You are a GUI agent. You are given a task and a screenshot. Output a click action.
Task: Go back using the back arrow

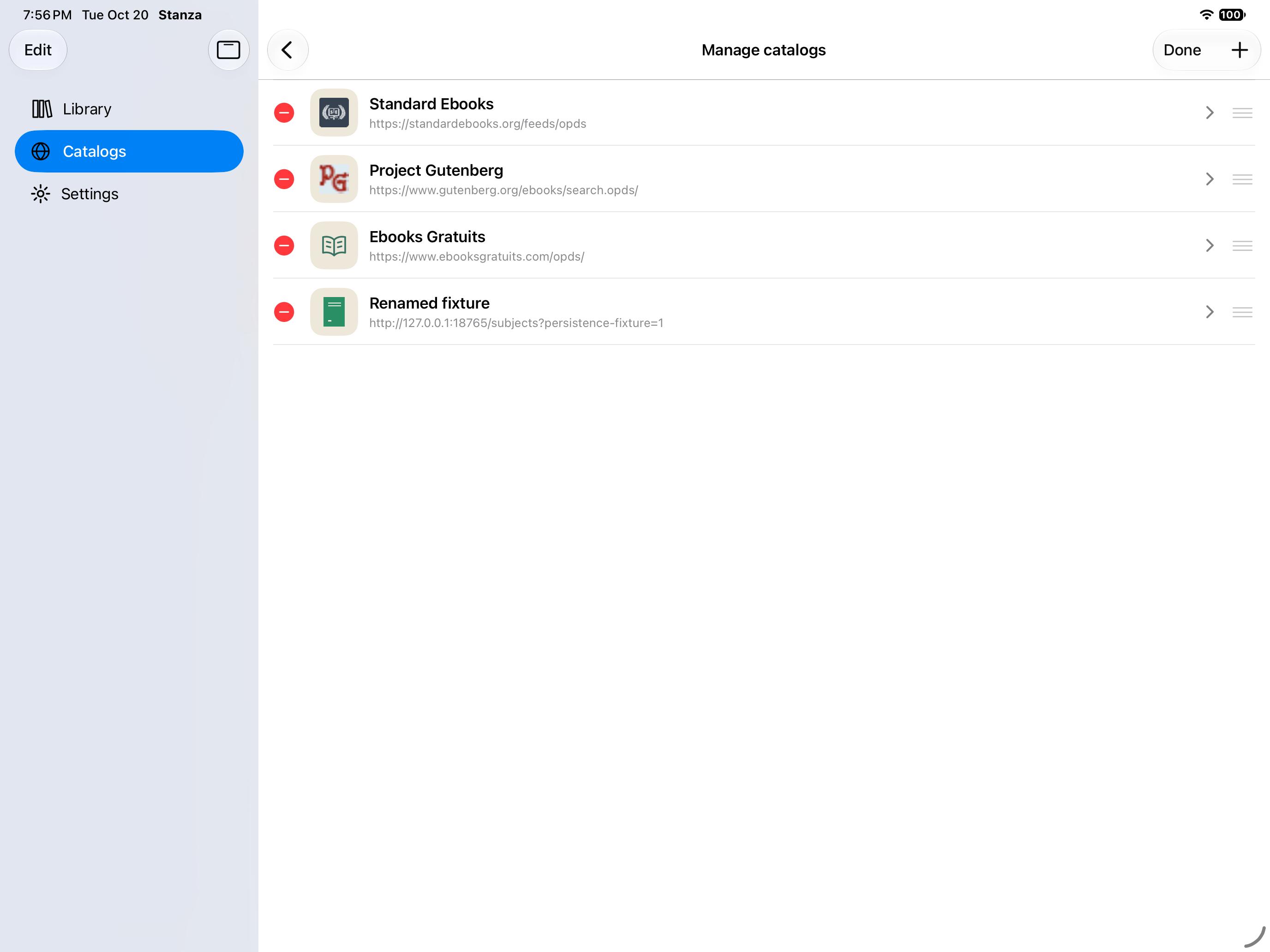pyautogui.click(x=288, y=50)
